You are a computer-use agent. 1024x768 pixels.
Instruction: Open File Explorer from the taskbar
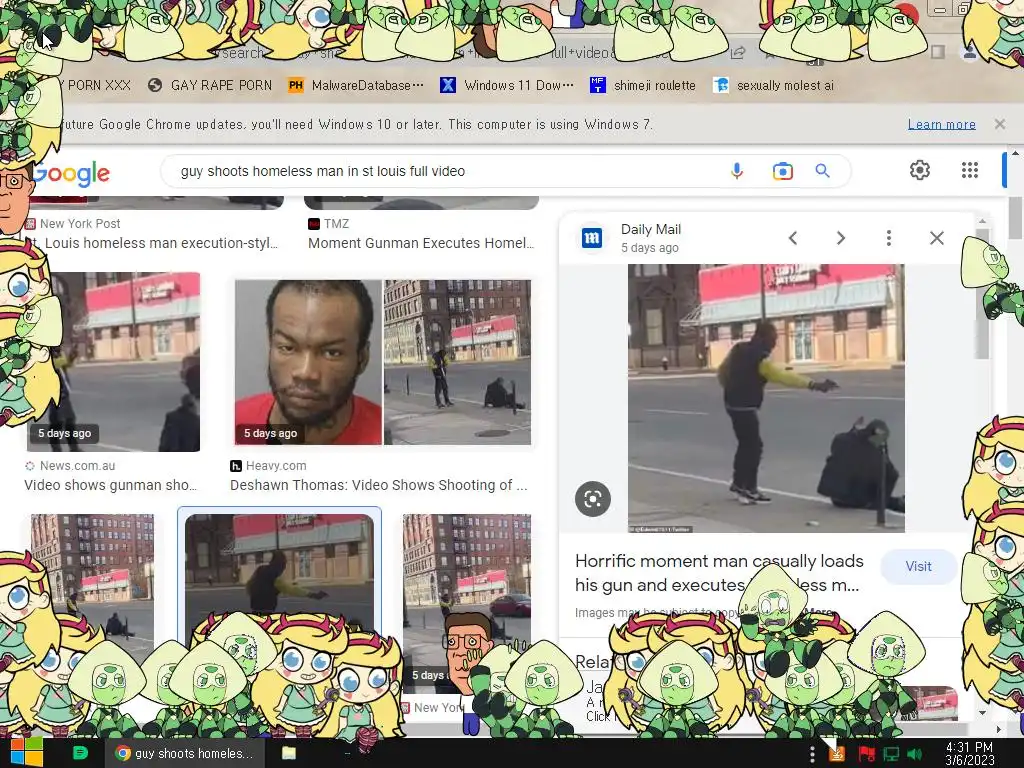[289, 753]
